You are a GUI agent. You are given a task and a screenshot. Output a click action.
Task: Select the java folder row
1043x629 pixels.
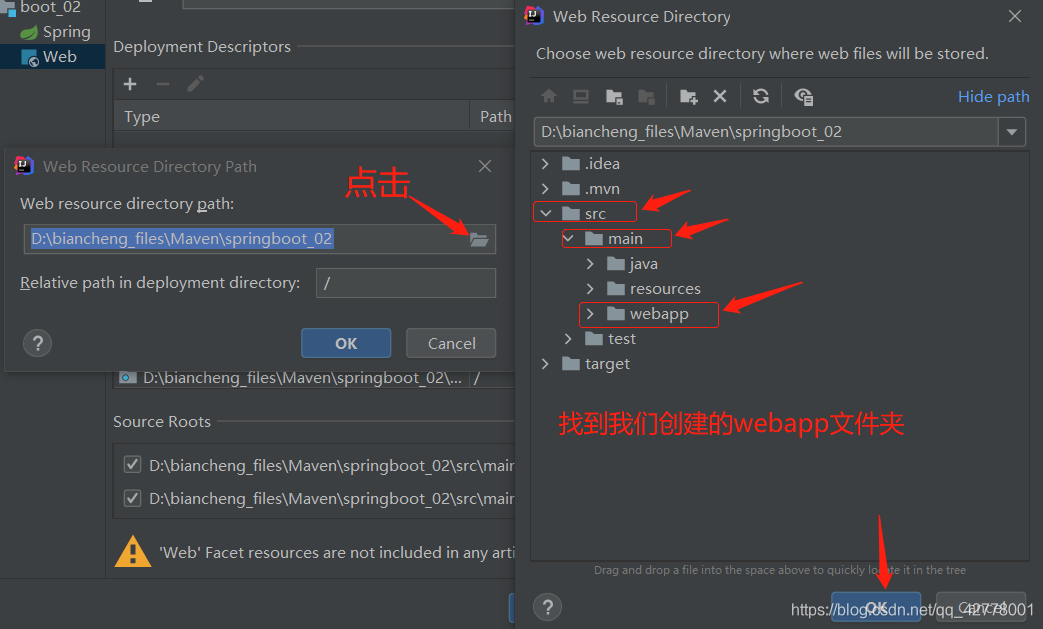[780, 264]
